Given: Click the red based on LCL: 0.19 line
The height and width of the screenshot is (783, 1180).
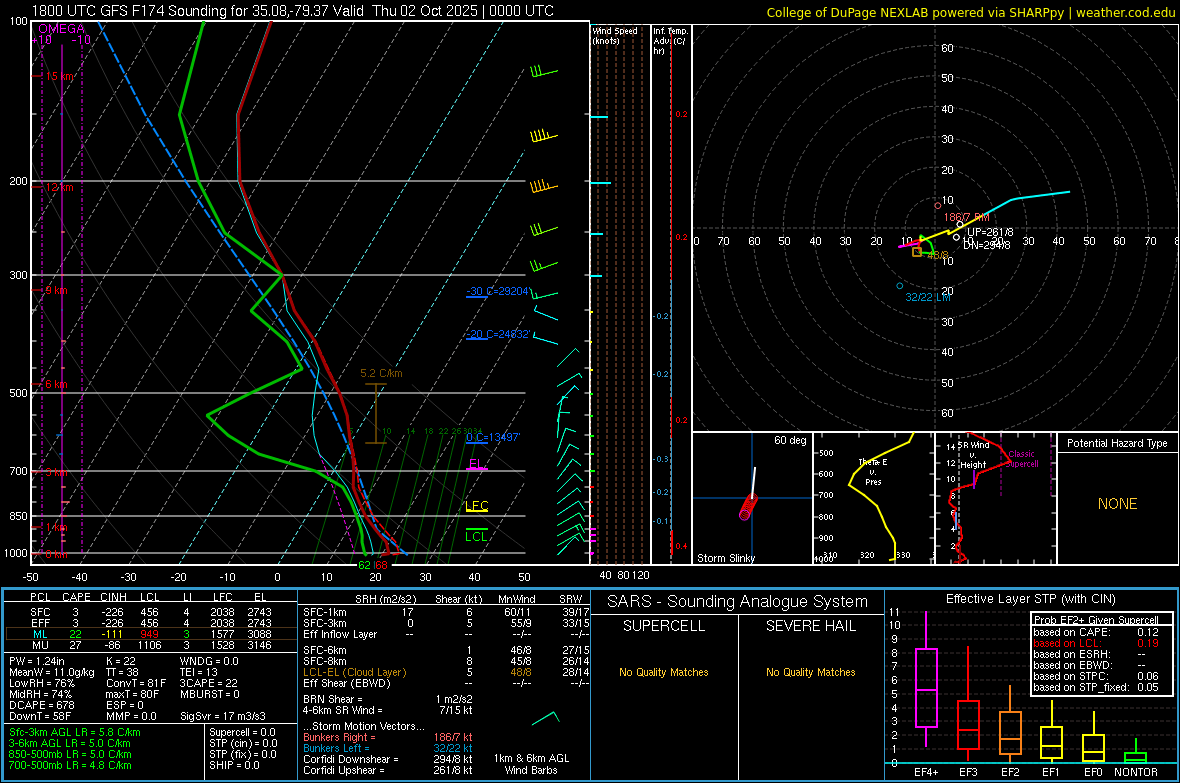Looking at the screenshot, I should click(x=1096, y=643).
